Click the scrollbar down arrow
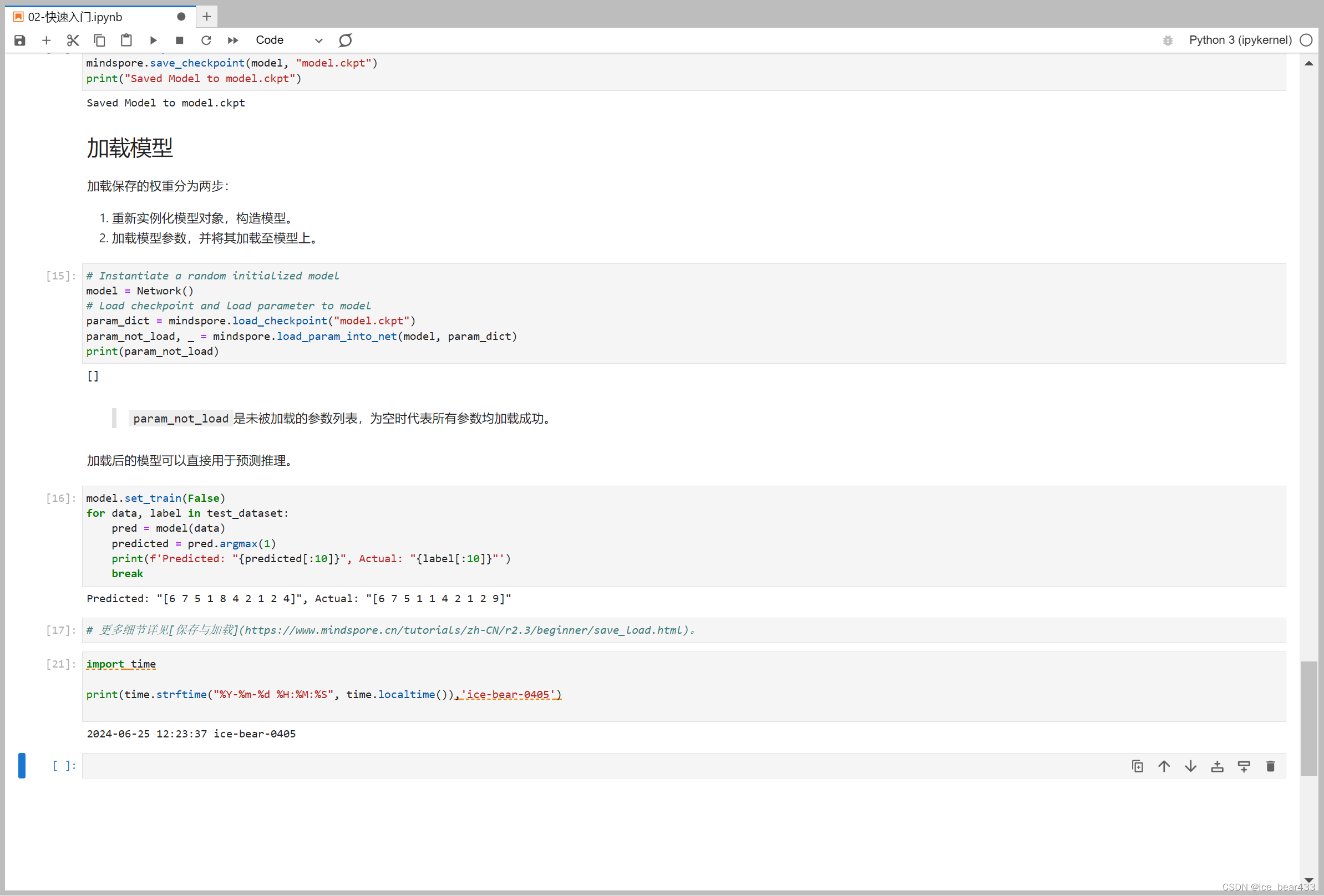The image size is (1324, 896). tap(1308, 880)
